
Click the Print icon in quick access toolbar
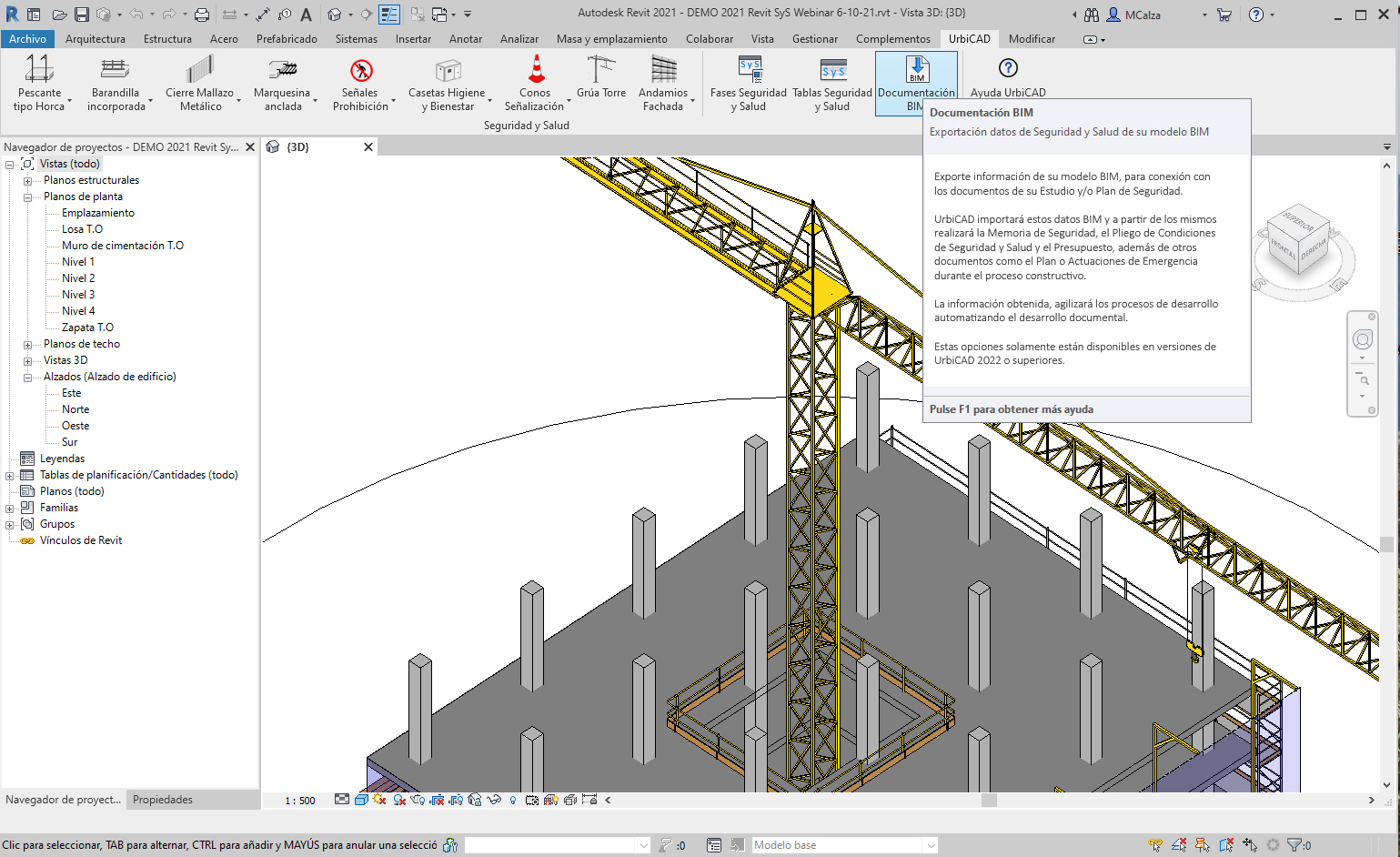pos(202,15)
